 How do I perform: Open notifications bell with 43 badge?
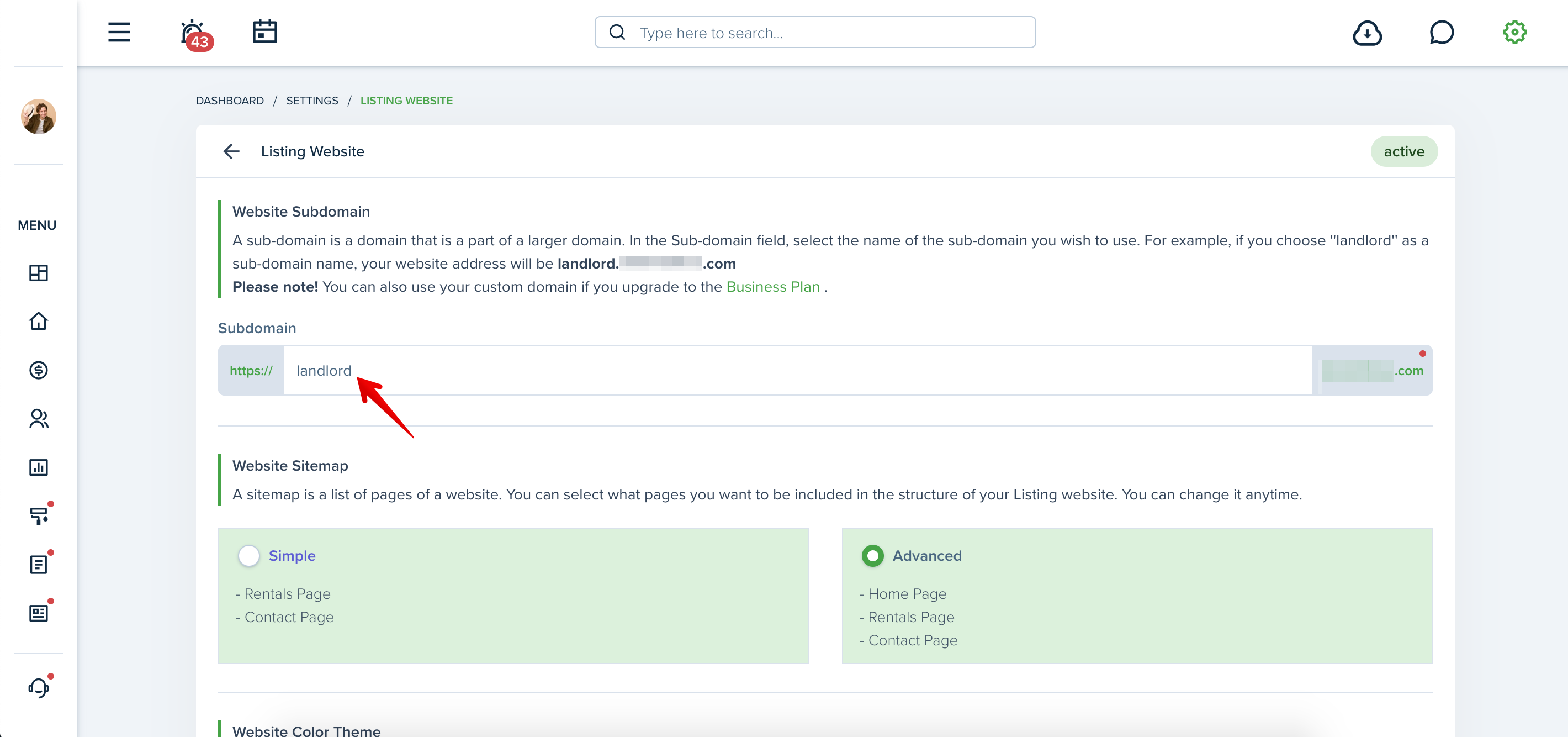[196, 34]
